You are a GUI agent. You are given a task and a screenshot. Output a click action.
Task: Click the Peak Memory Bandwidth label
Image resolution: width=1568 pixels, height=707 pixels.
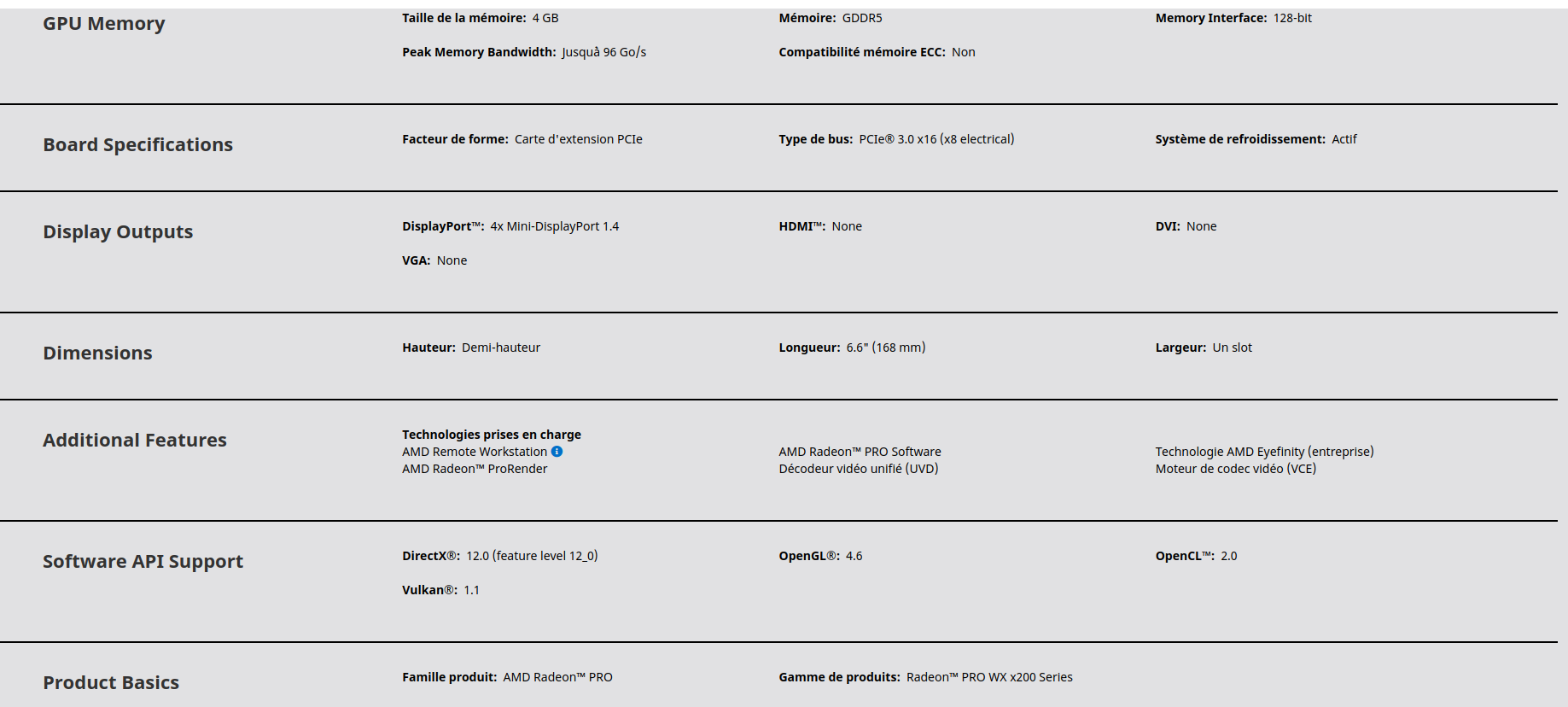tap(479, 52)
